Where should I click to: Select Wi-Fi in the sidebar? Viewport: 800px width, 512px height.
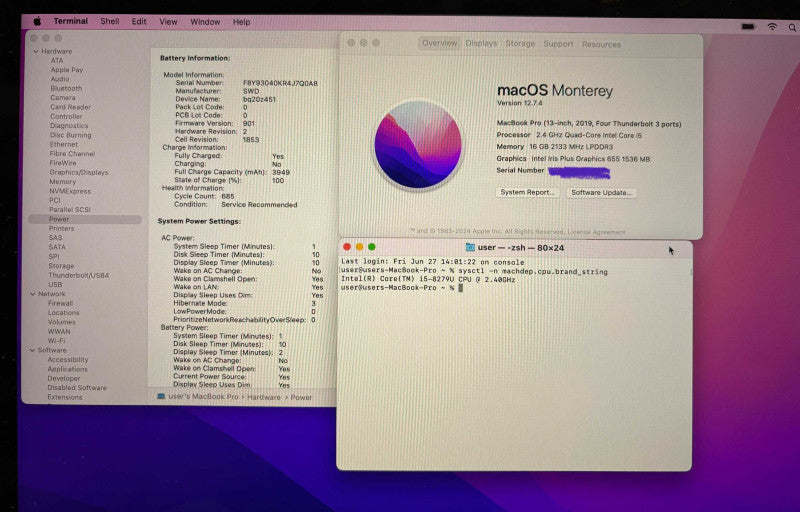(56, 341)
